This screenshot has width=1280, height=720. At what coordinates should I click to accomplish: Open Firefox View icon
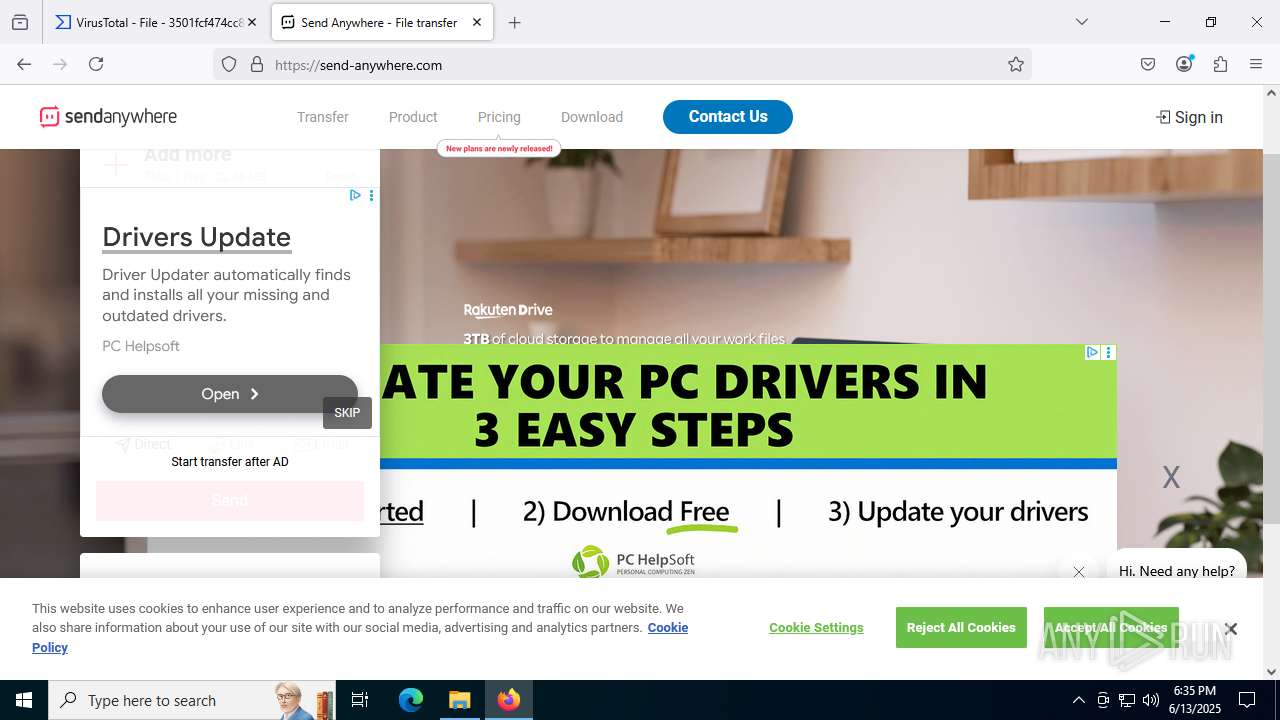20,22
